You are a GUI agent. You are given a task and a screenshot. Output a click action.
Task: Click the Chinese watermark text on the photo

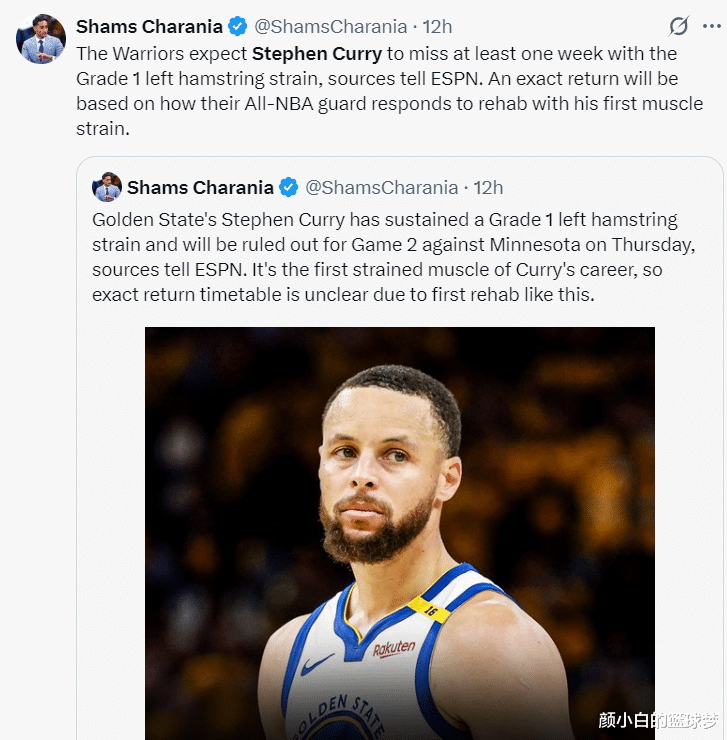click(x=658, y=720)
